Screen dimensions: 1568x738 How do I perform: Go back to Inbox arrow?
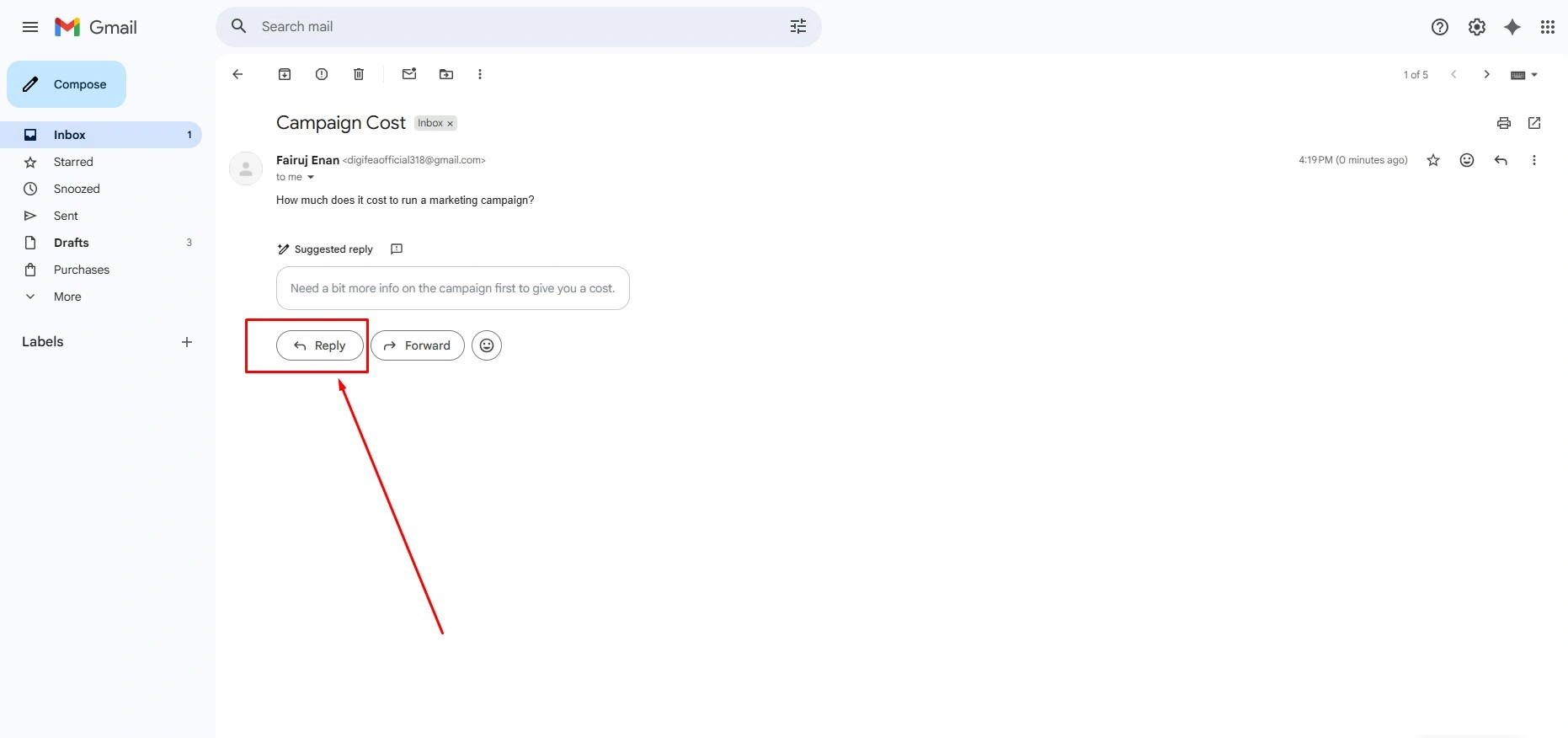[237, 74]
